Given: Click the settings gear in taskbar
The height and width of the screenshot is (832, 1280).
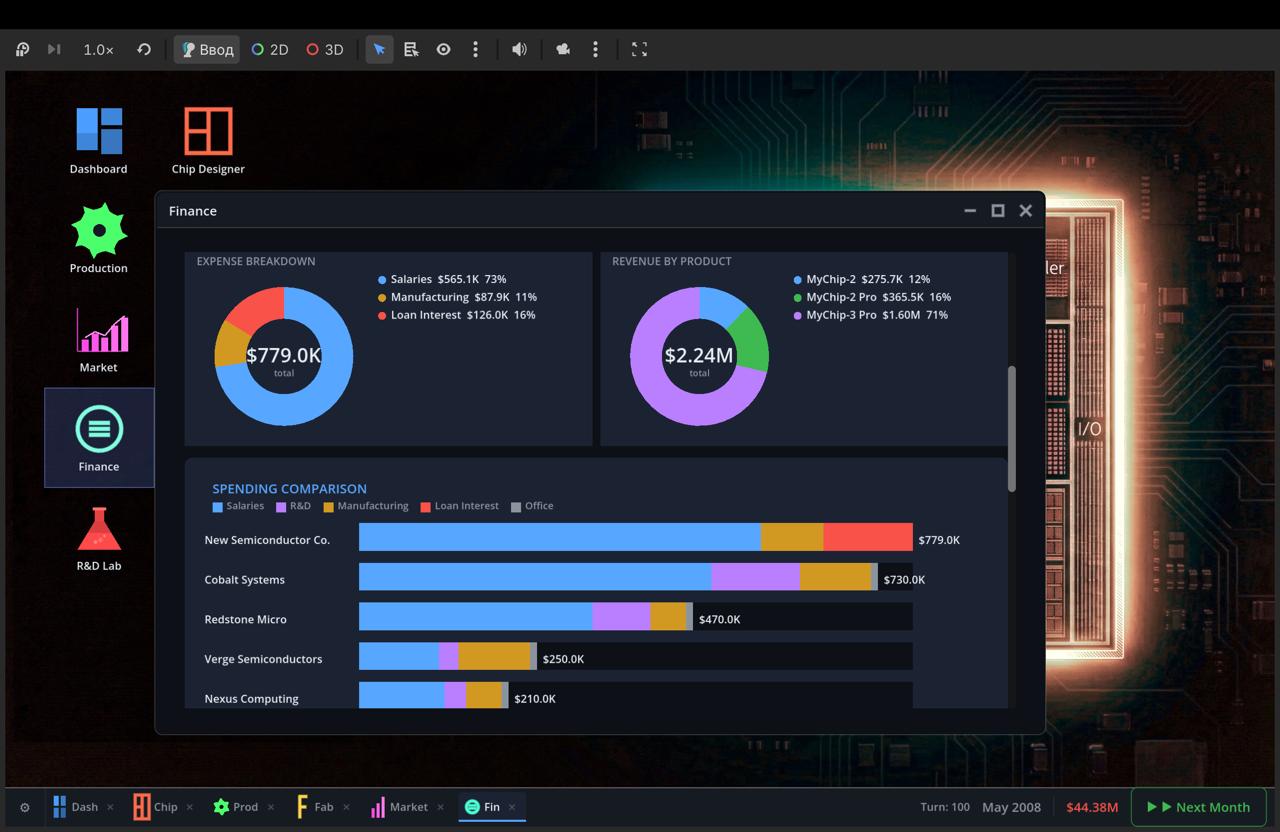Looking at the screenshot, I should click(25, 807).
